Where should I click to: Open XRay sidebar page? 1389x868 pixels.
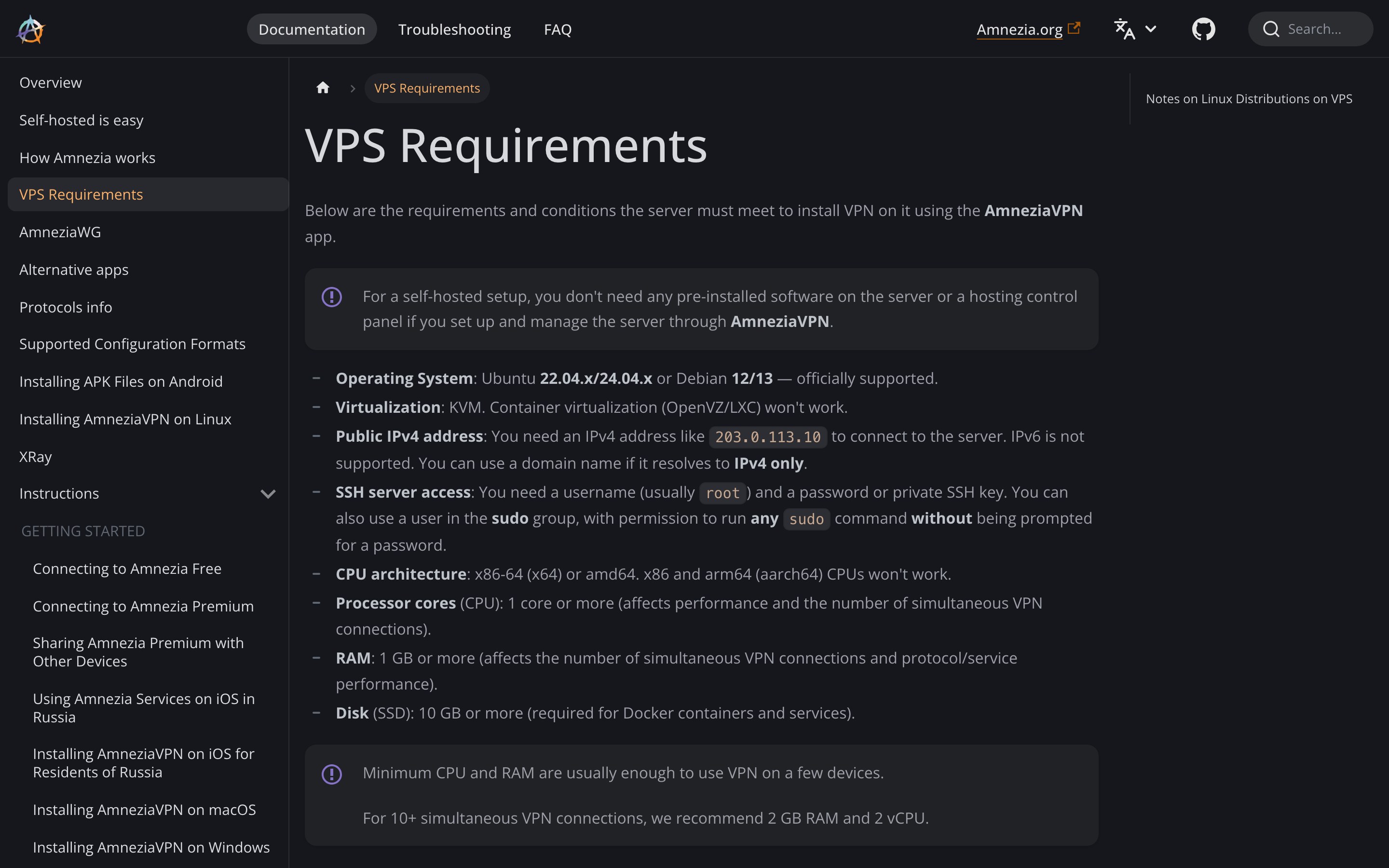pos(148,457)
